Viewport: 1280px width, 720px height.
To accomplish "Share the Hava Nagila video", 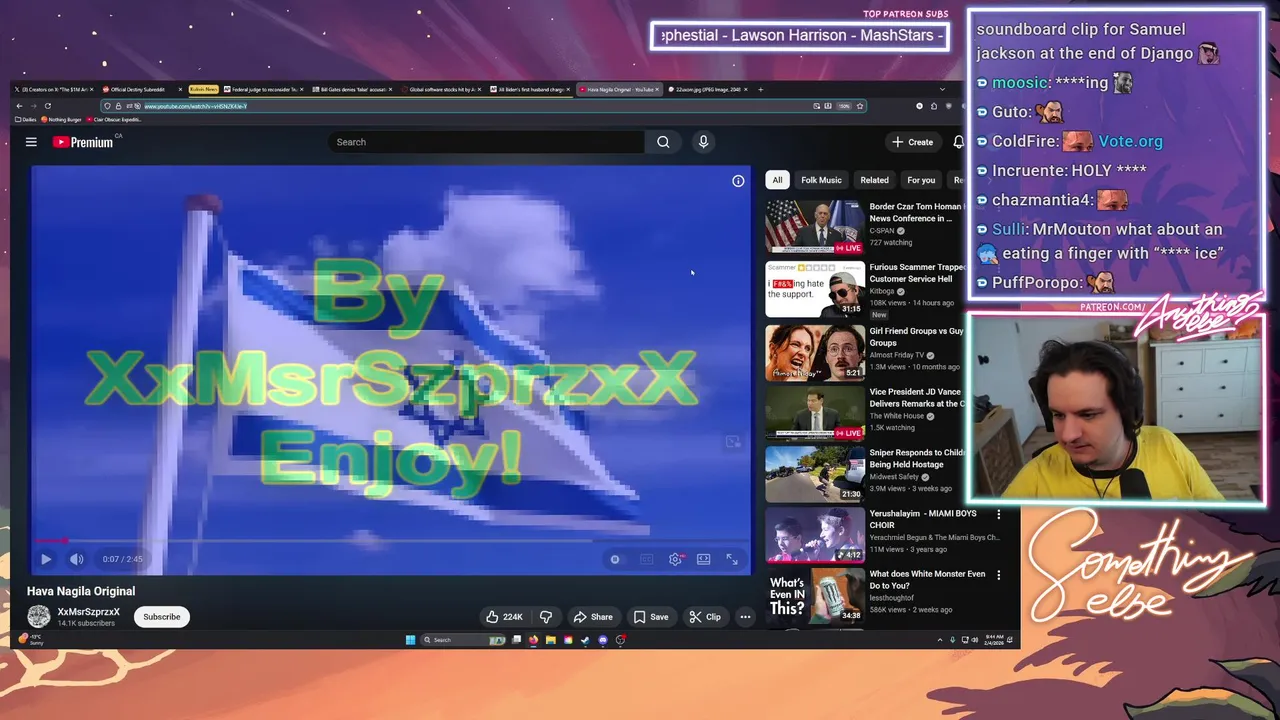I will click(x=592, y=617).
